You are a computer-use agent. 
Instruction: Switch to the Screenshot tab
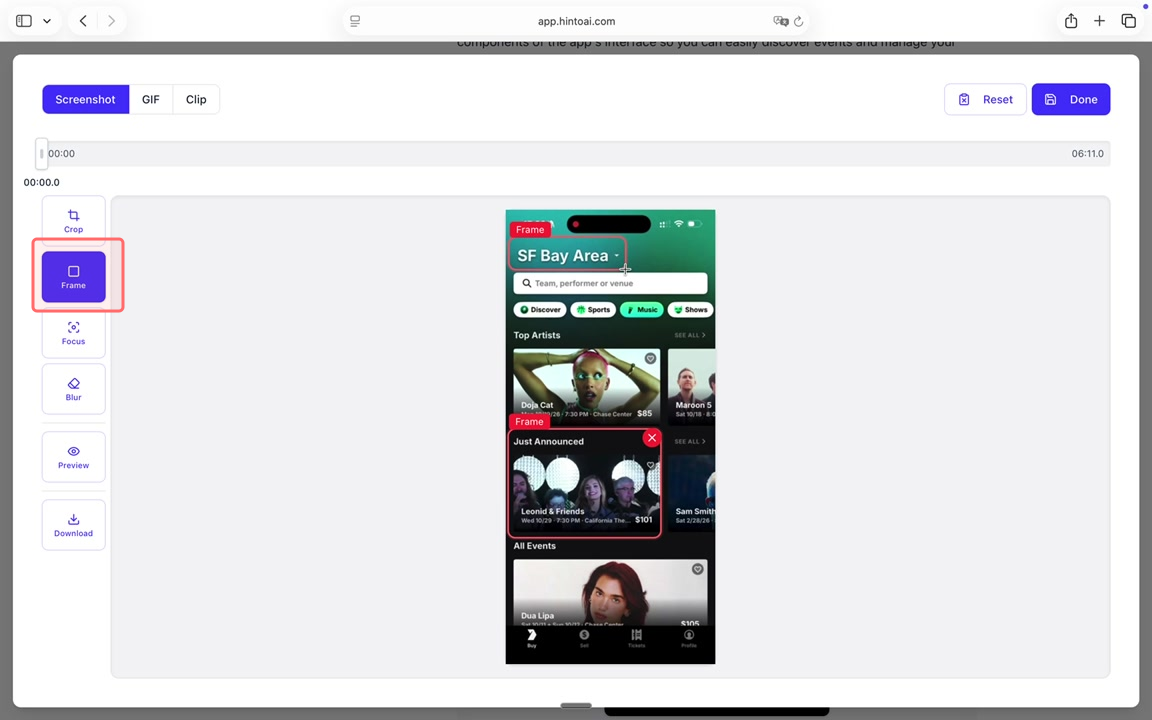tap(85, 99)
